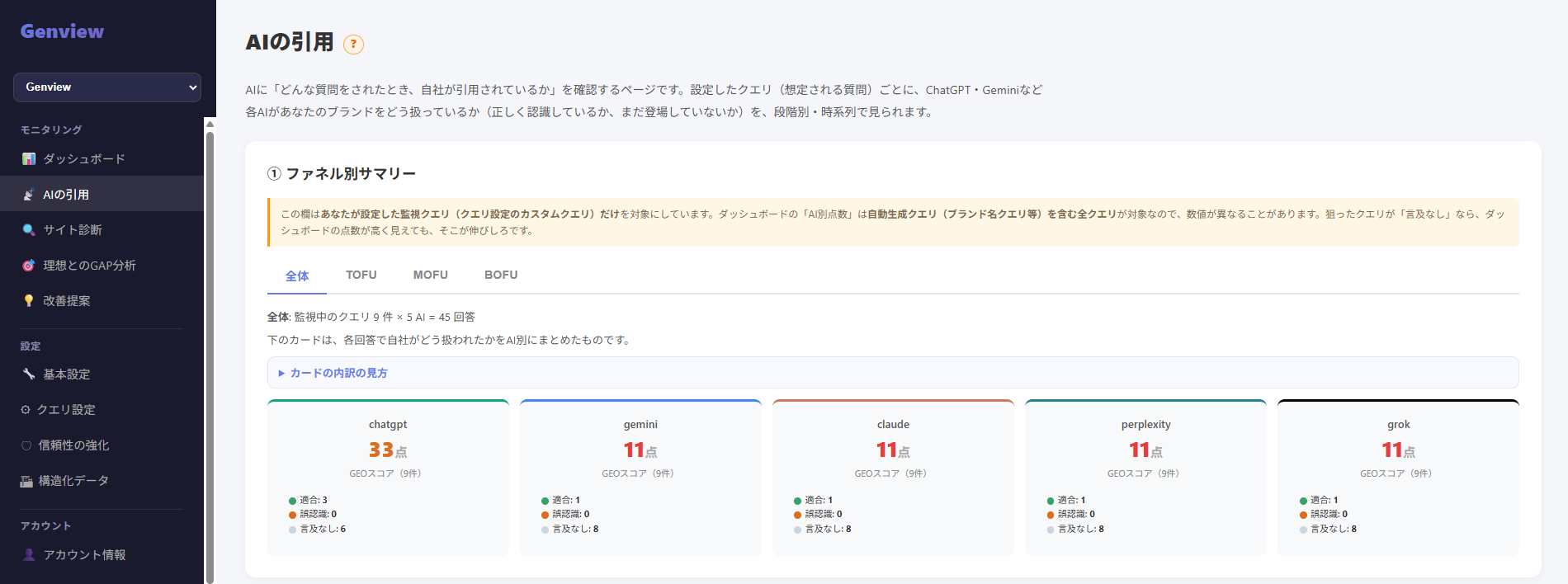Click the 信頼性の強化 shield icon
This screenshot has width=1568, height=584.
26,445
